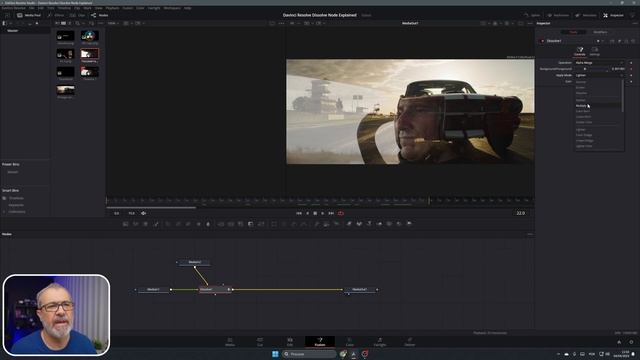
Task: Select the MediaIn2 node
Action: 195,262
